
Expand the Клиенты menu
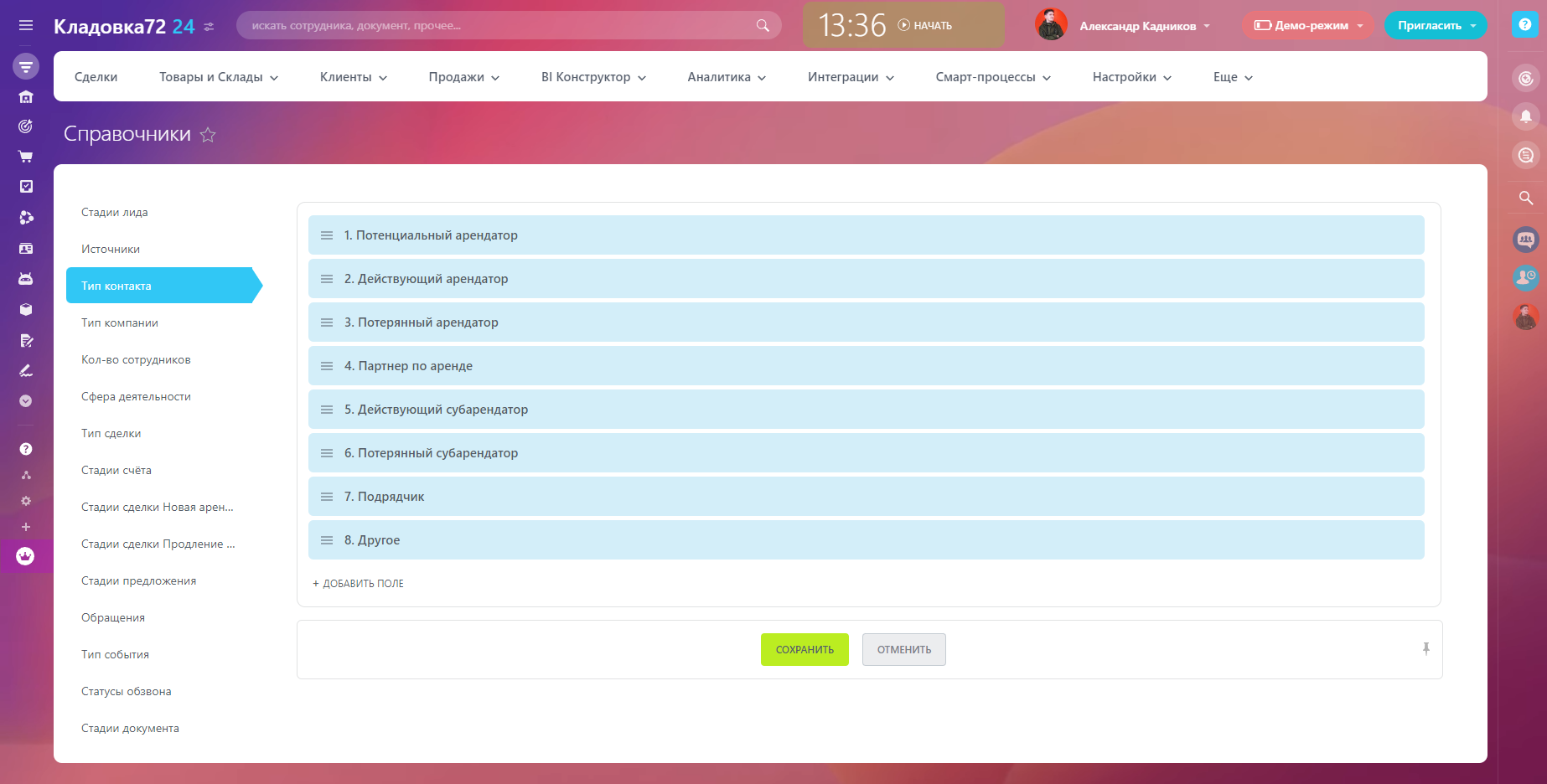[x=354, y=77]
